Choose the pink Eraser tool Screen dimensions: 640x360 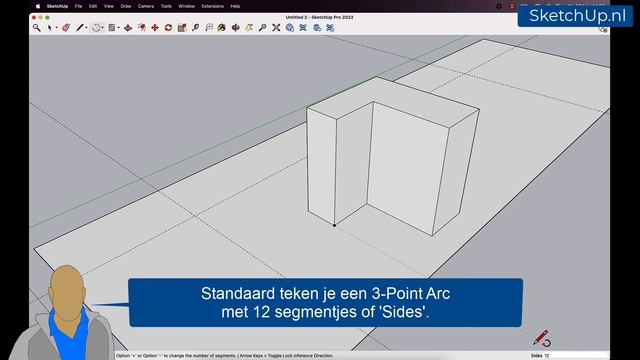point(66,28)
